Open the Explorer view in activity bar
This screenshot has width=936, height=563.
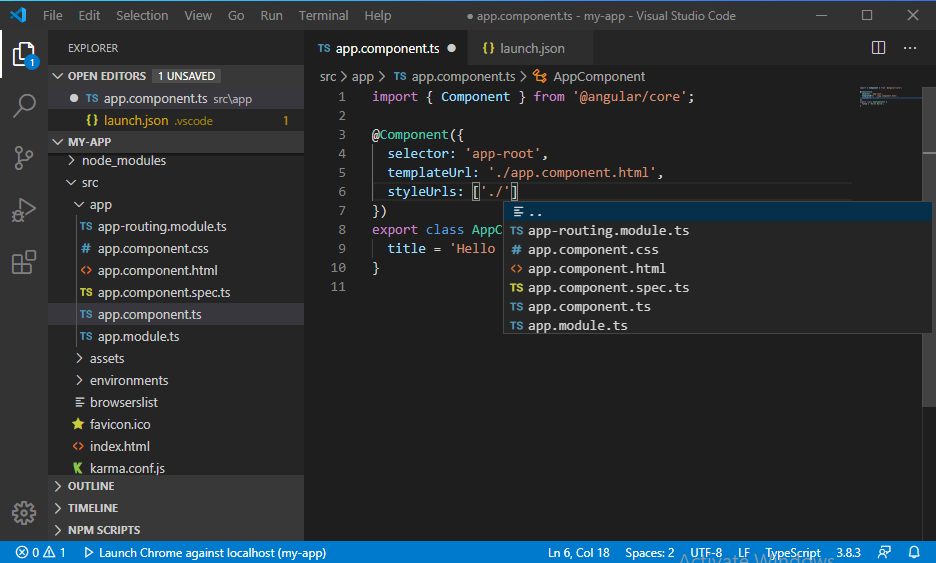(24, 55)
